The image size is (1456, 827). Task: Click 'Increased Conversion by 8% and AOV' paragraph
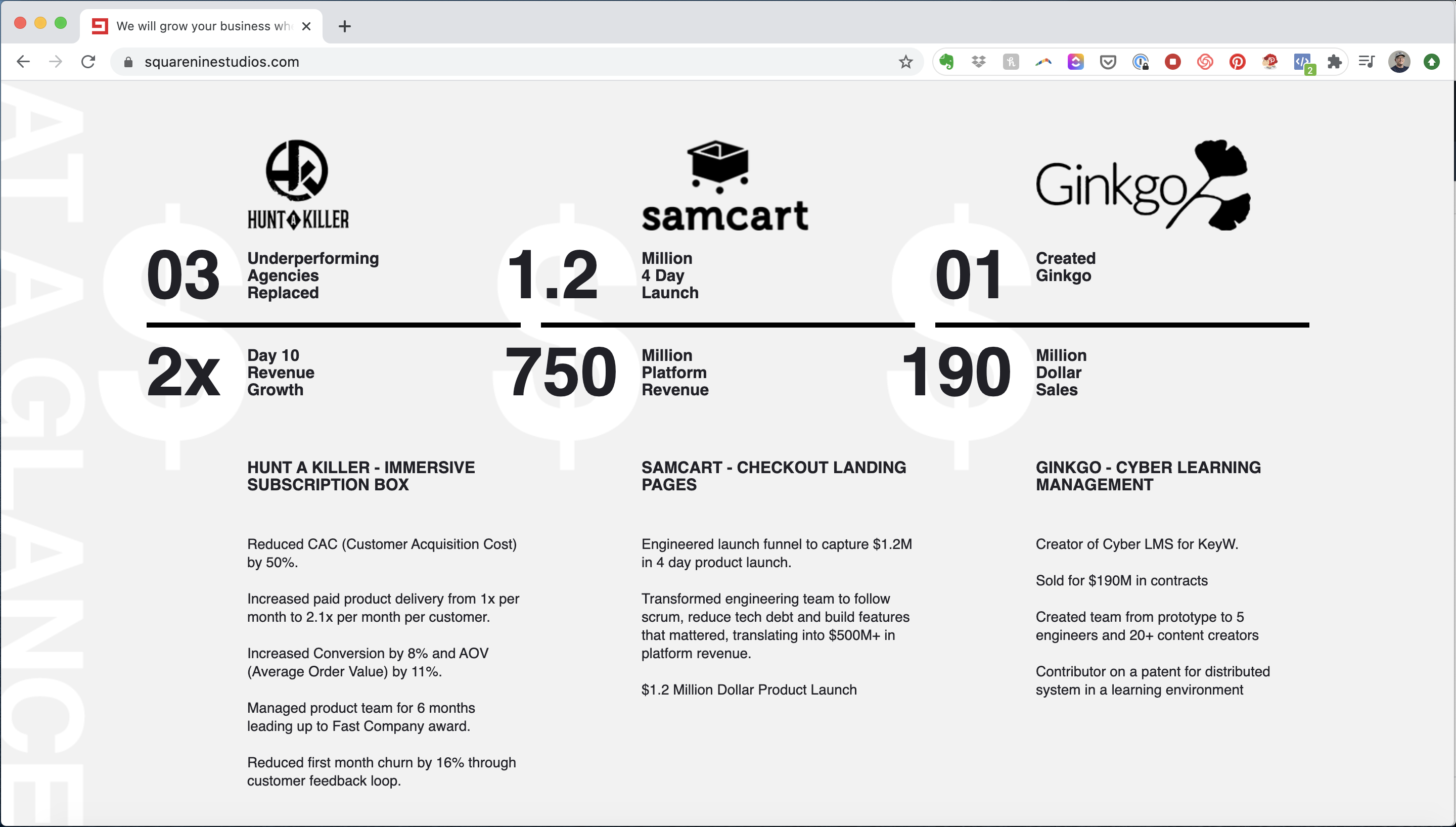[368, 662]
